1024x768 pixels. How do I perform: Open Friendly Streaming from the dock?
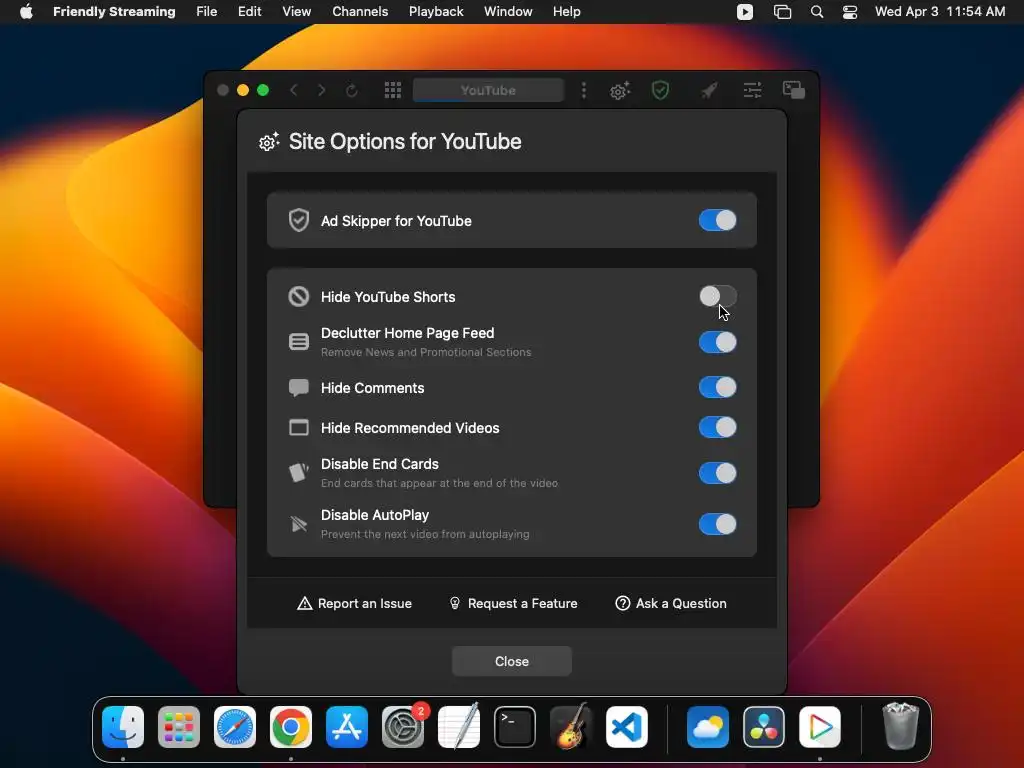pos(820,727)
